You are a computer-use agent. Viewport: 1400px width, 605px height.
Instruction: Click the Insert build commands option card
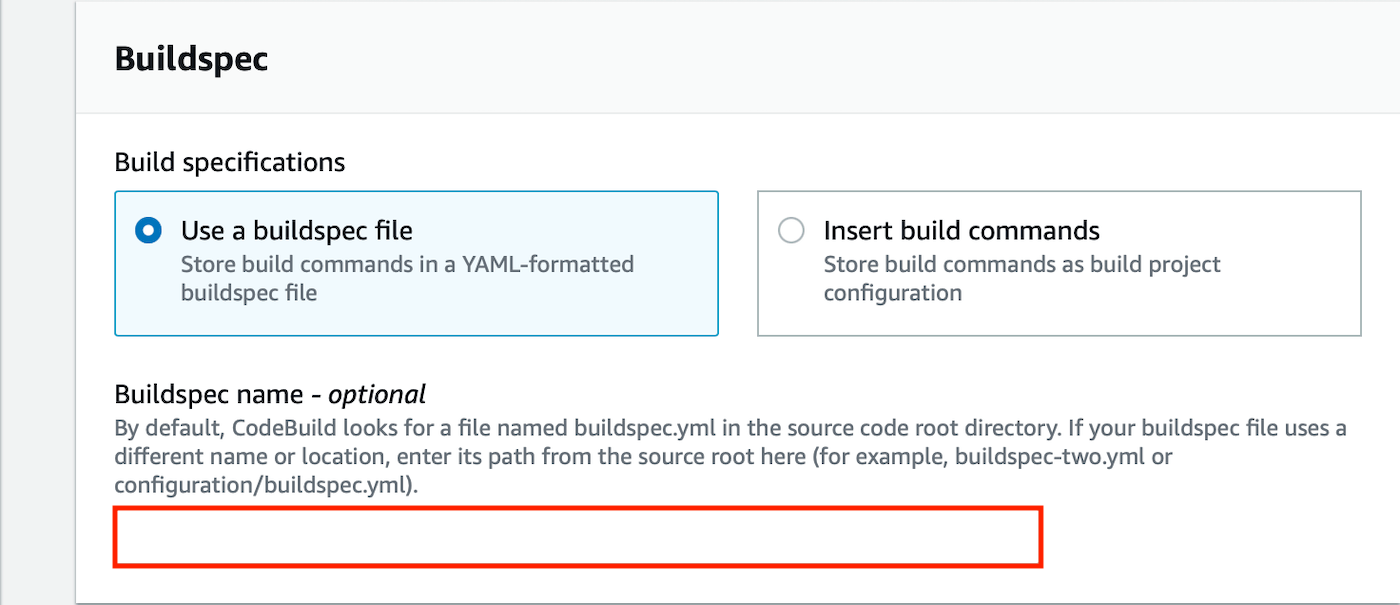point(1059,263)
